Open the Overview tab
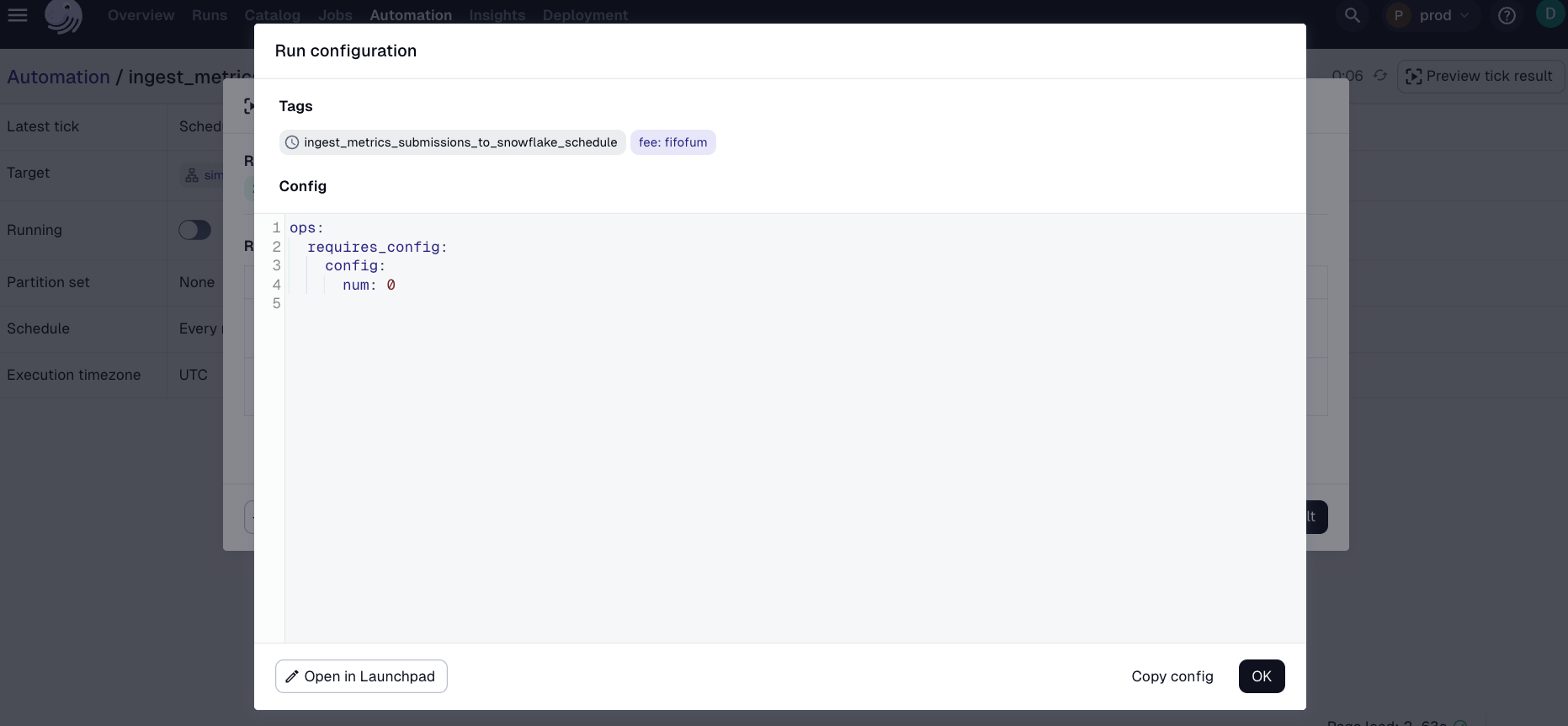This screenshot has height=726, width=1568. pyautogui.click(x=141, y=15)
